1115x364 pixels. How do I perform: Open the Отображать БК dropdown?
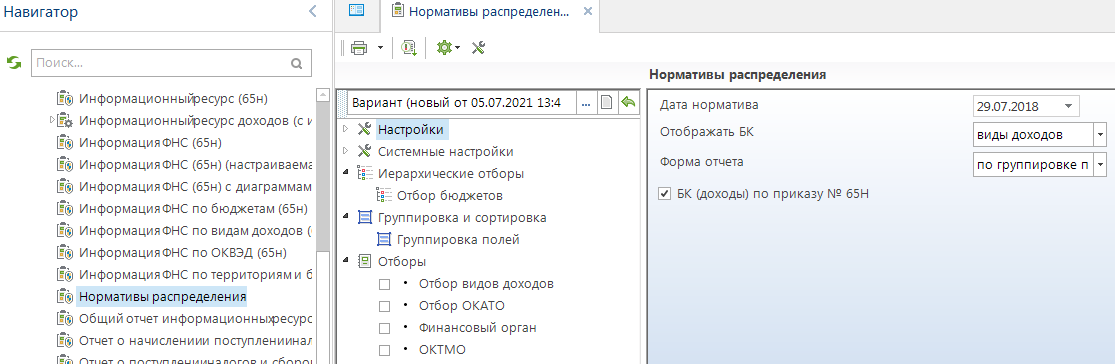tap(1101, 134)
